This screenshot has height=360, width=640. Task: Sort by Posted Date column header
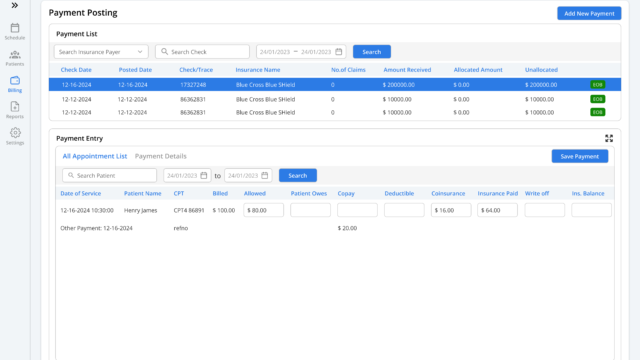point(135,70)
